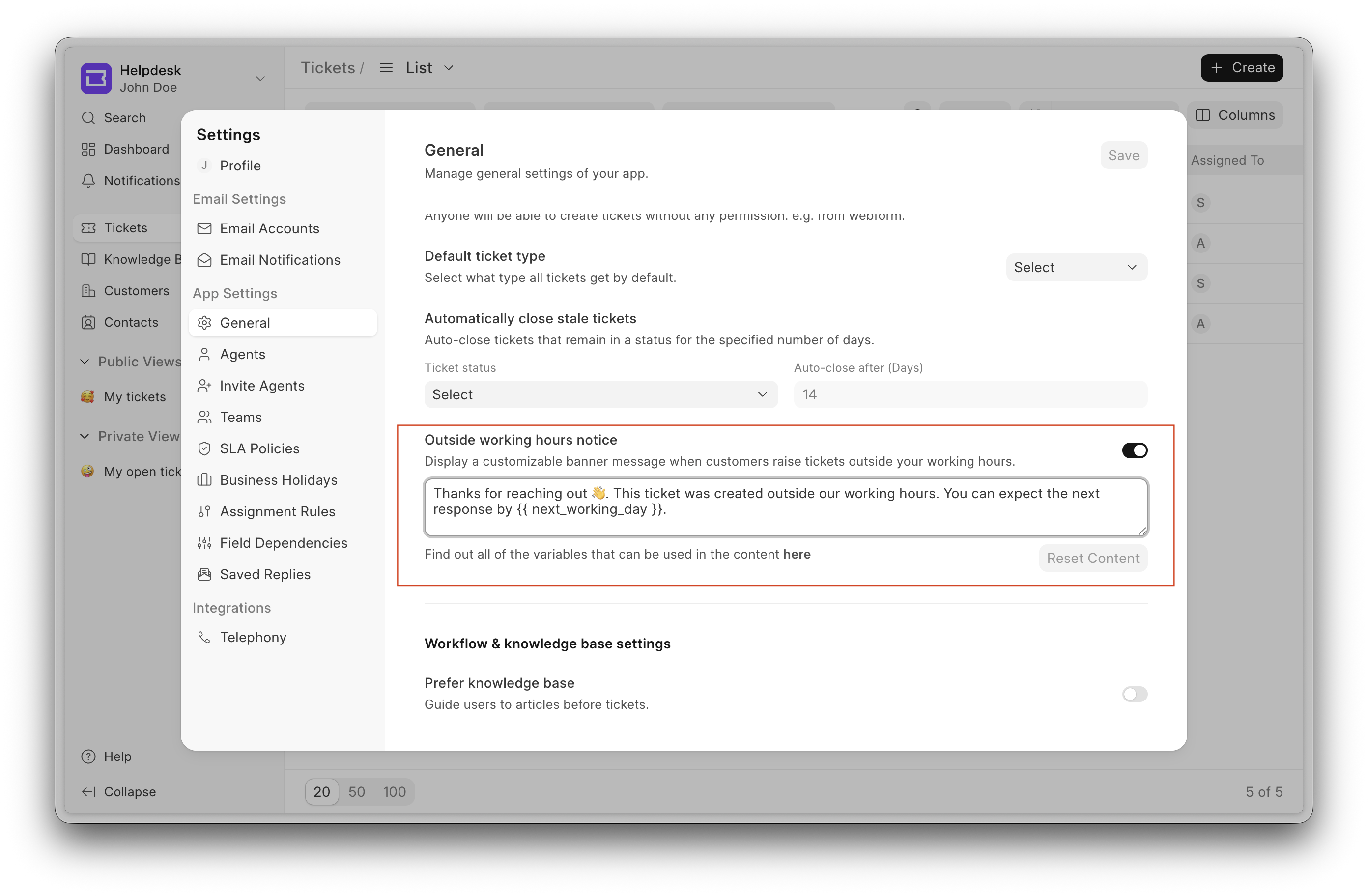Open the Ticket status select dropdown
The width and height of the screenshot is (1368, 896).
tap(600, 395)
